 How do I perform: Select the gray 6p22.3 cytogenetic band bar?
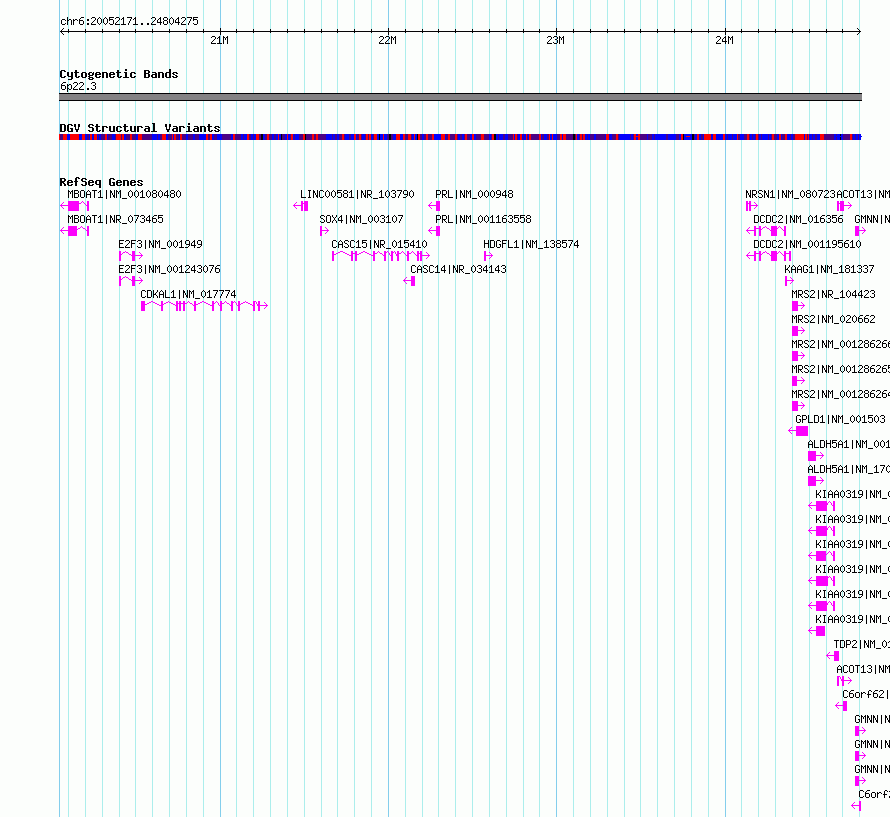click(460, 97)
